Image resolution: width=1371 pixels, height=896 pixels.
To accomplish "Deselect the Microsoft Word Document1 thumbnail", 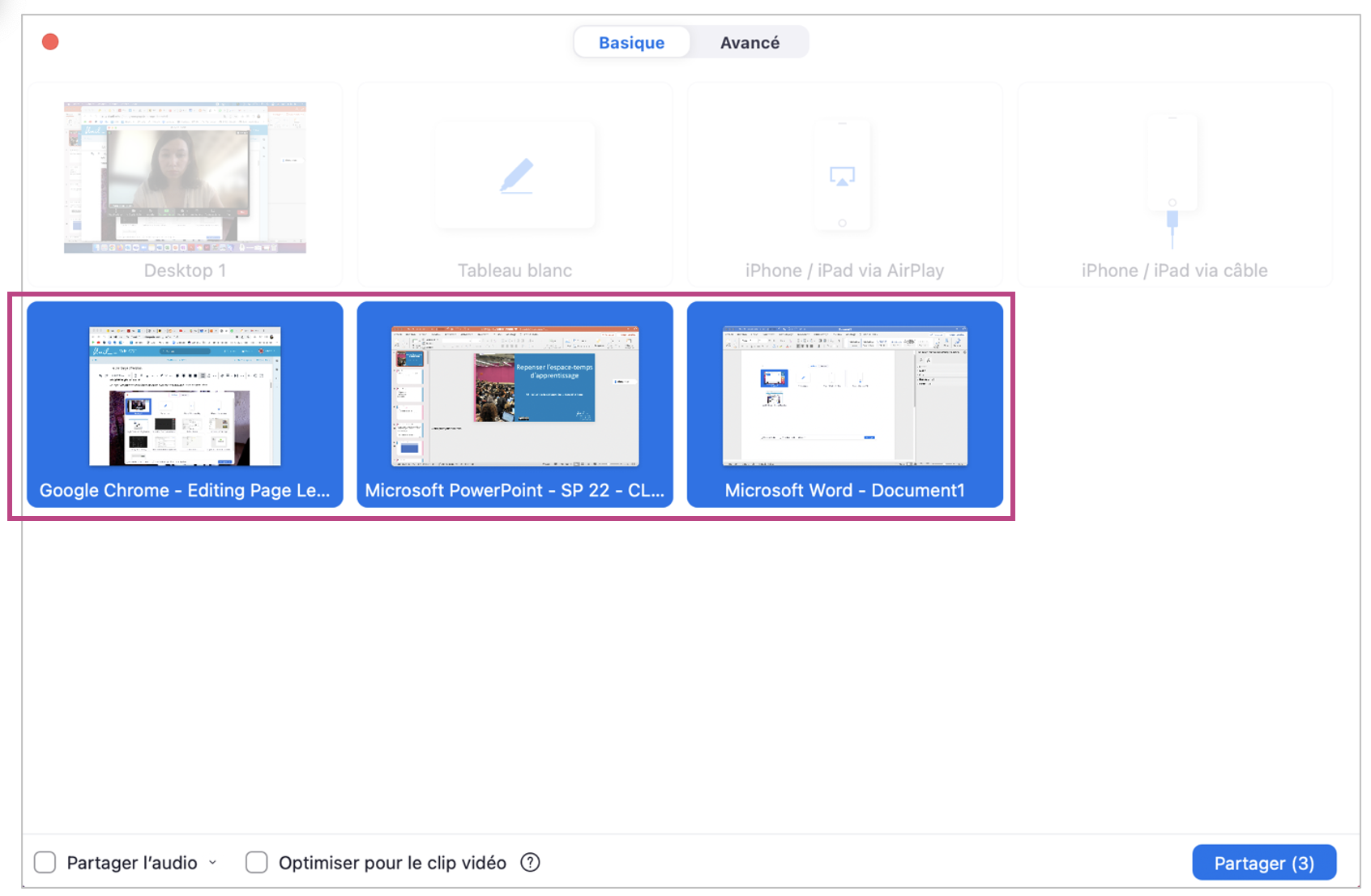I will click(x=844, y=397).
